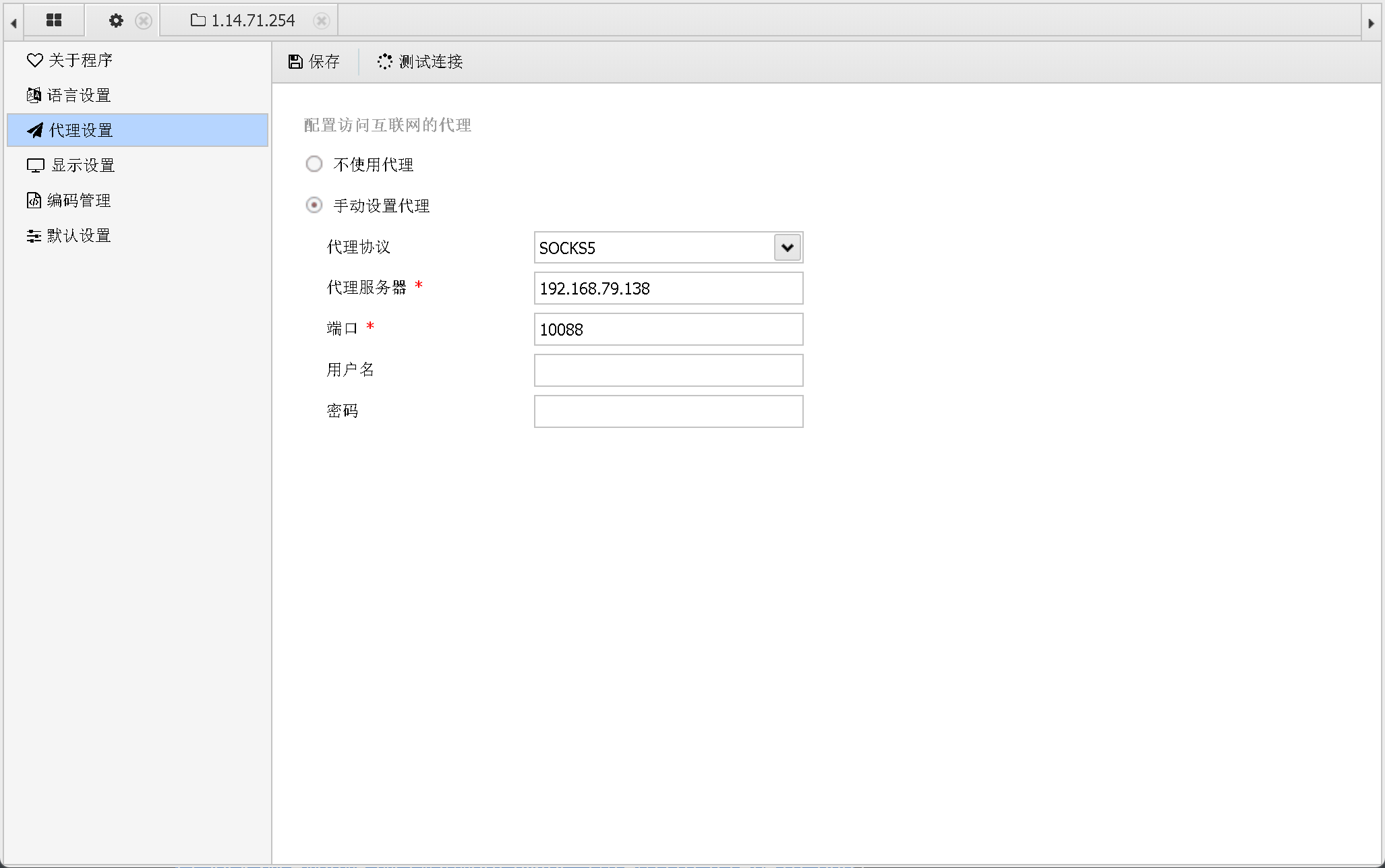Switch to the 1.14.71.254 folder tab
The image size is (1385, 868).
[x=243, y=21]
